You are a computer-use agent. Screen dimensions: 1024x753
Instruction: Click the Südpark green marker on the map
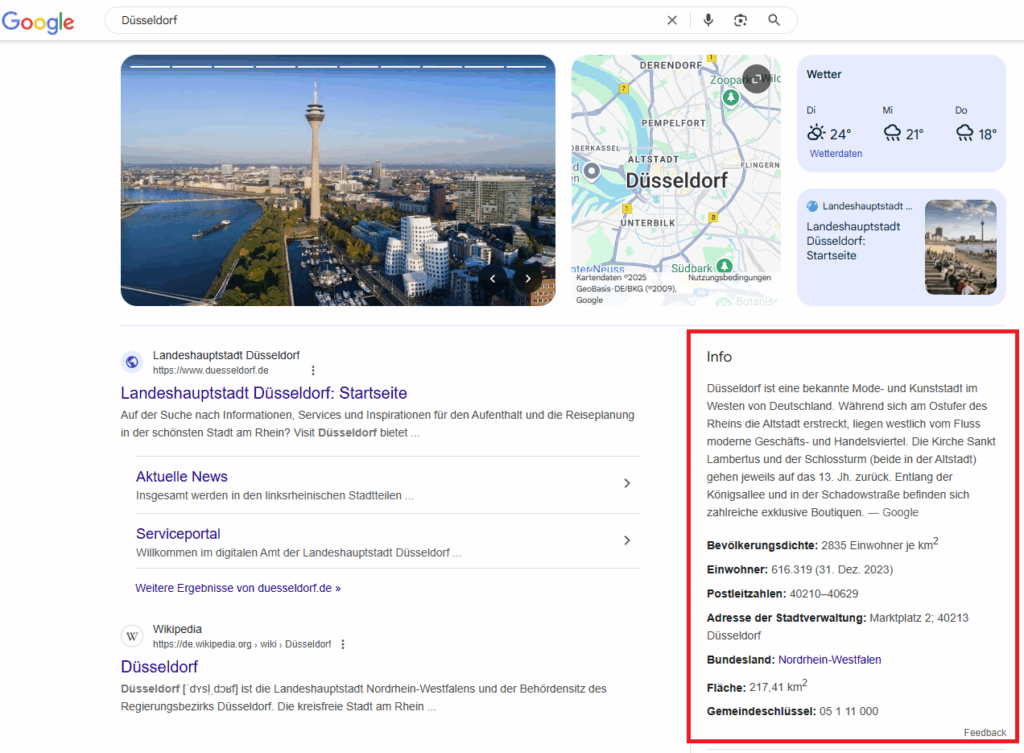pos(724,266)
